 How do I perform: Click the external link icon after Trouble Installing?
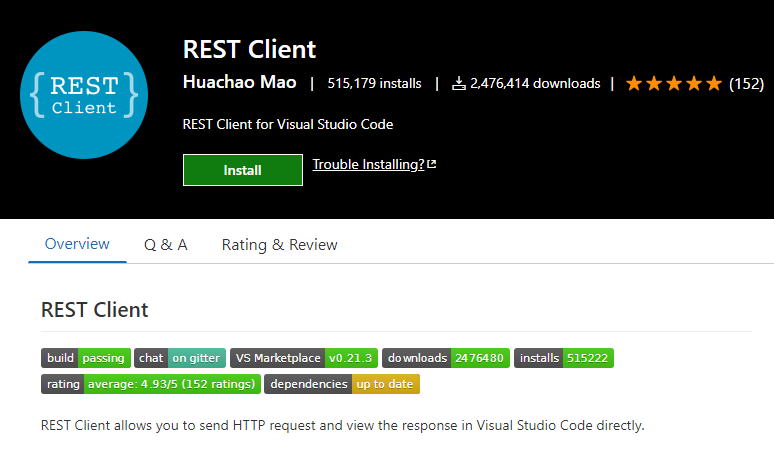click(x=432, y=164)
